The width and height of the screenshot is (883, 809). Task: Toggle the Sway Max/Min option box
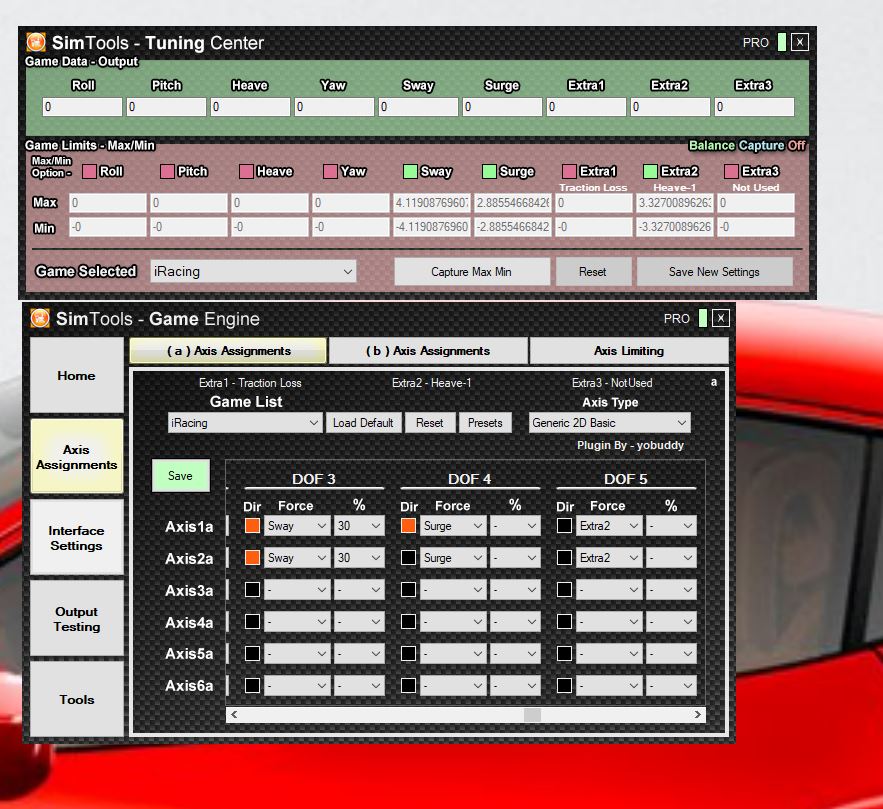[x=411, y=171]
